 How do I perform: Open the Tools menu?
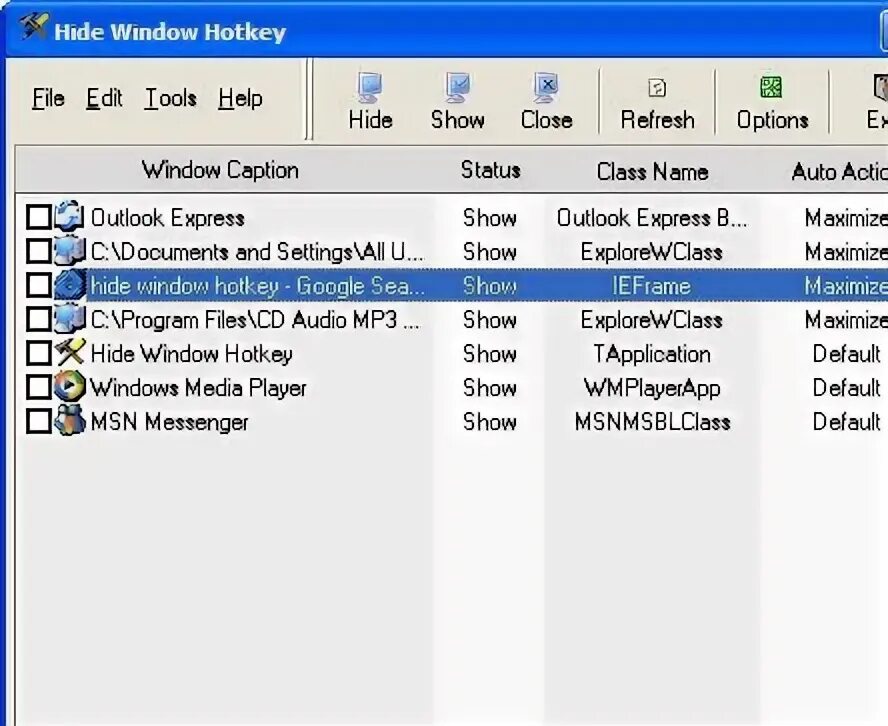[x=170, y=99]
